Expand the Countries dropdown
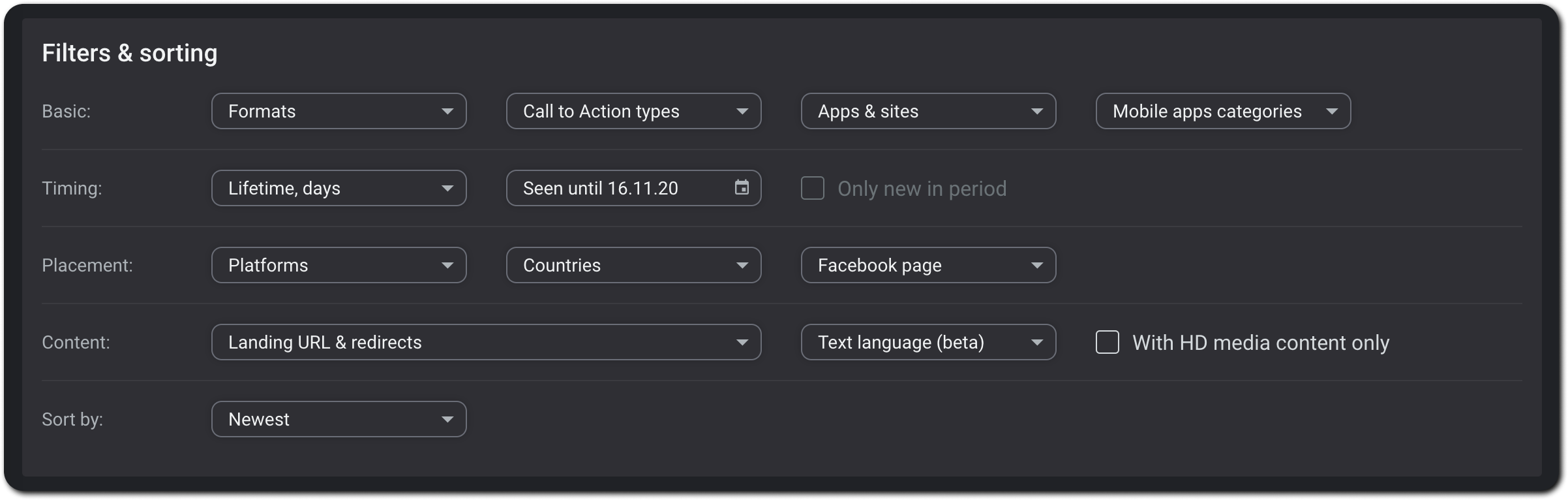 pyautogui.click(x=633, y=265)
